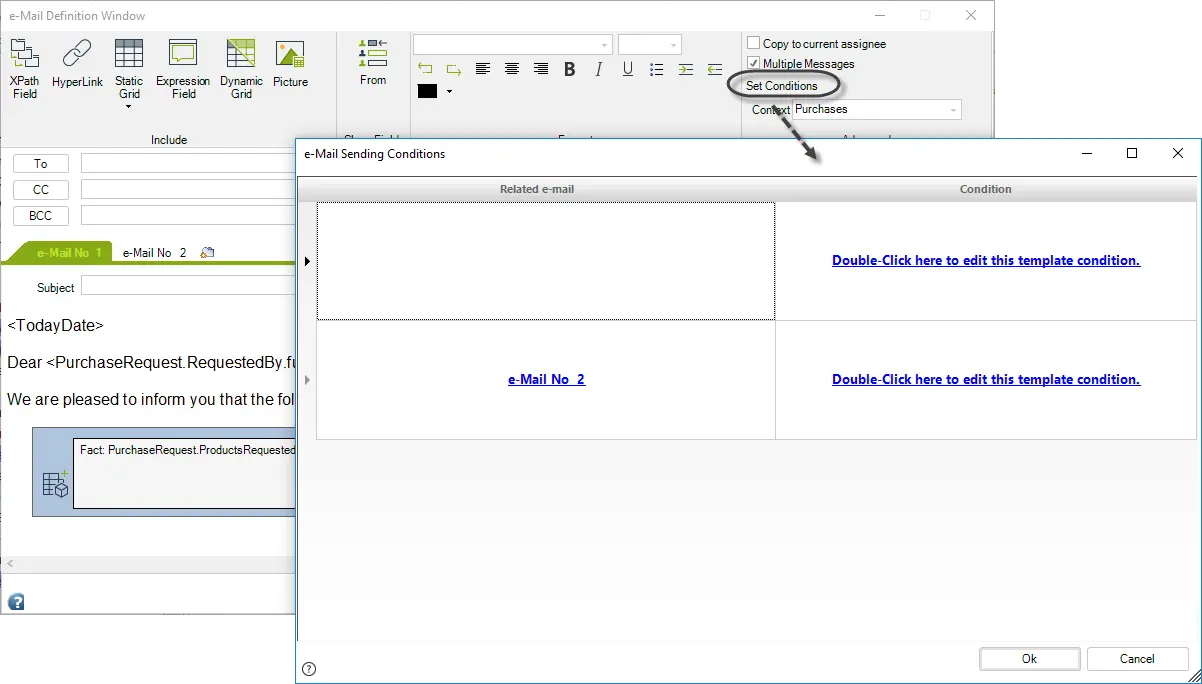Select the empty first Related e-mail cell
Image resolution: width=1202 pixels, height=684 pixels.
click(546, 261)
